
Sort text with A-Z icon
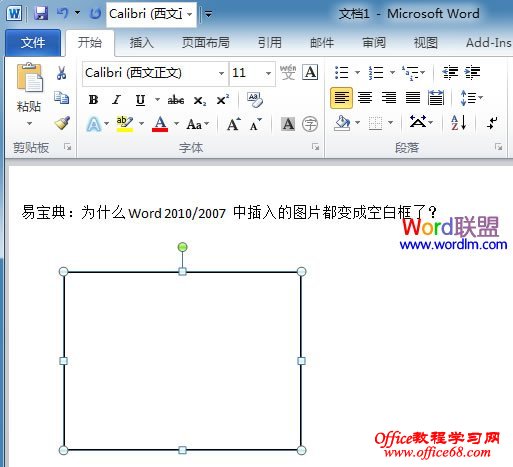click(458, 123)
